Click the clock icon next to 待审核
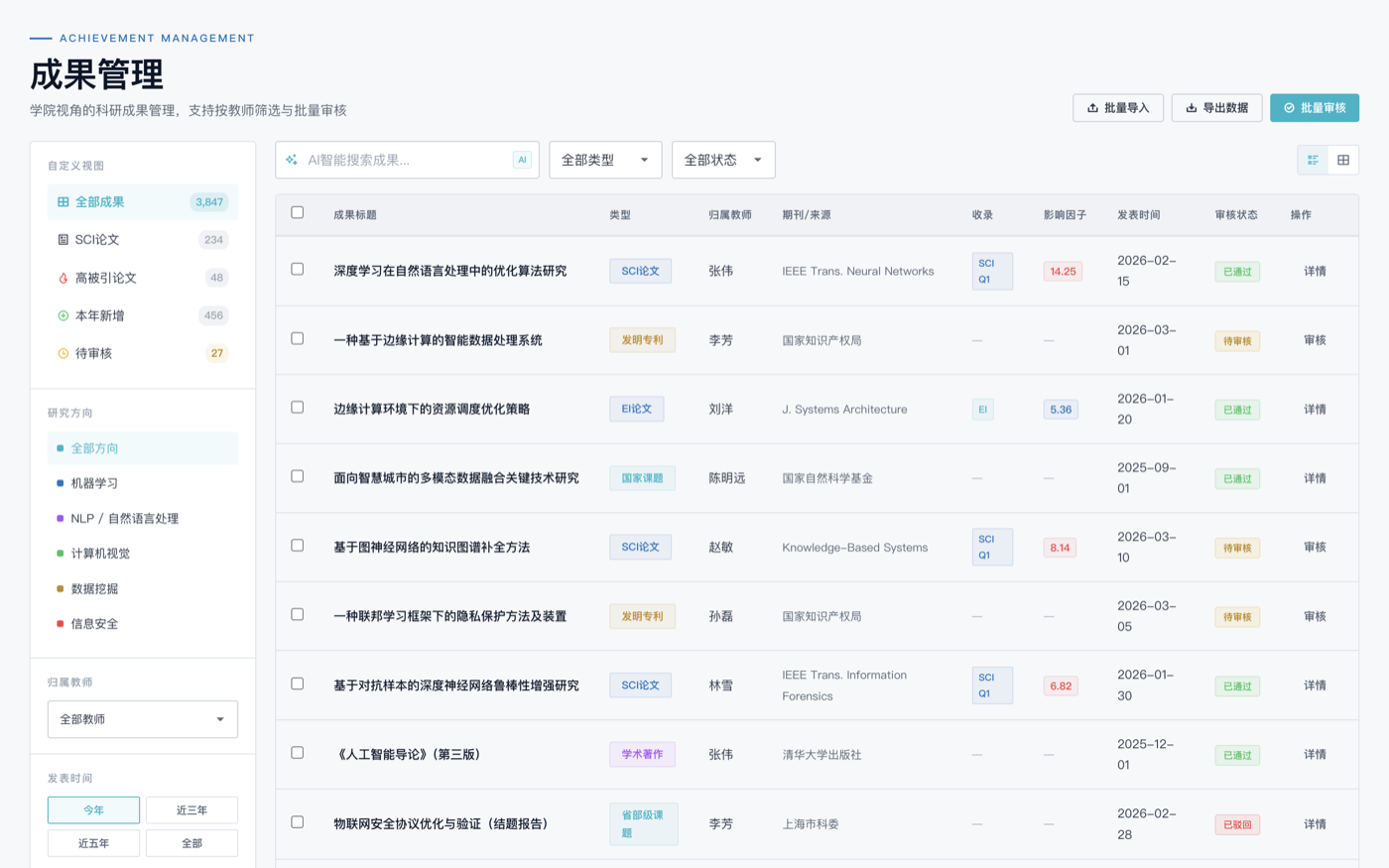 [x=62, y=352]
